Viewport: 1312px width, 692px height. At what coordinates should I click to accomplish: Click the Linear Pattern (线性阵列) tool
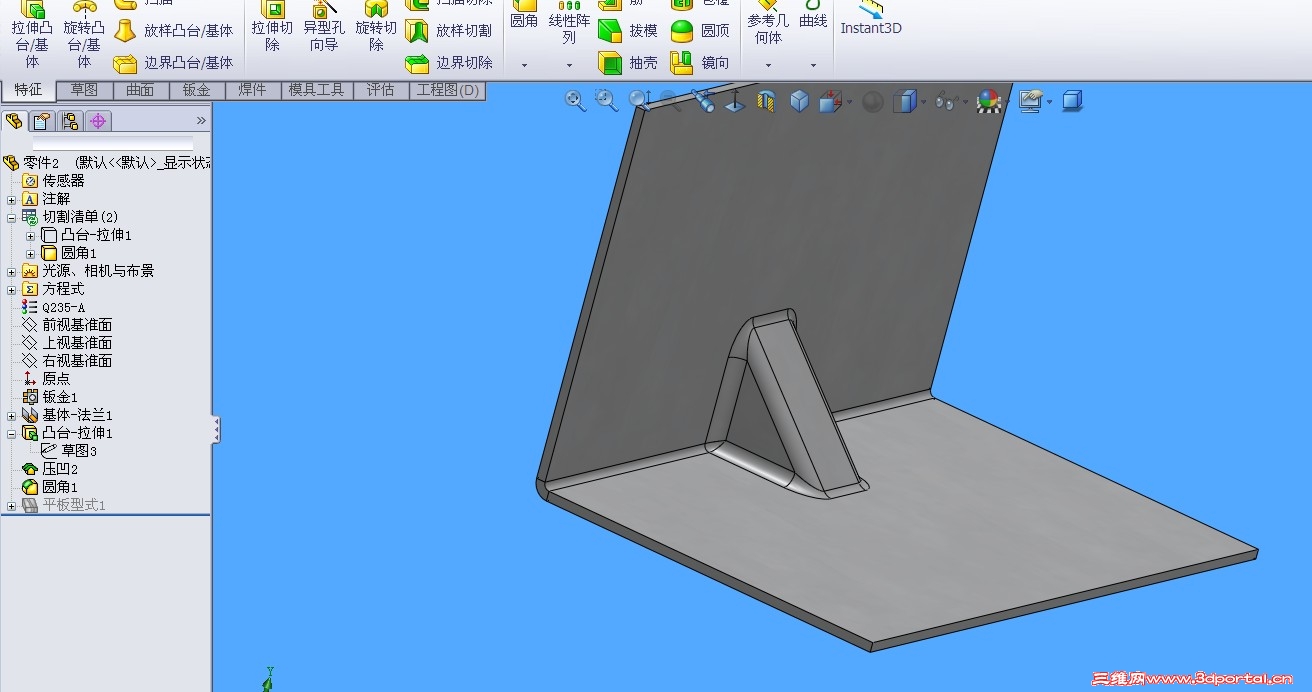click(x=569, y=22)
